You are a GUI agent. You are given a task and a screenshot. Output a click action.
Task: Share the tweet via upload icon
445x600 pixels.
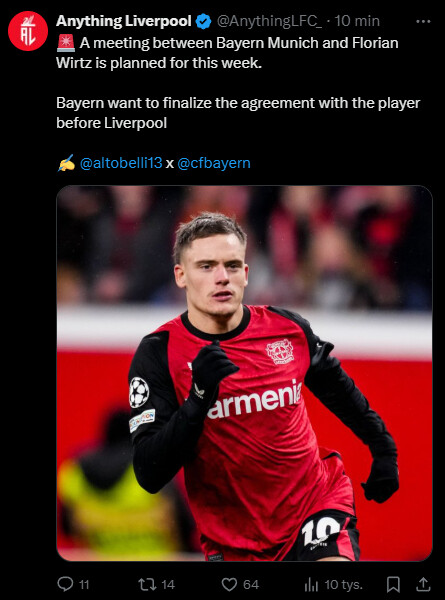(423, 584)
